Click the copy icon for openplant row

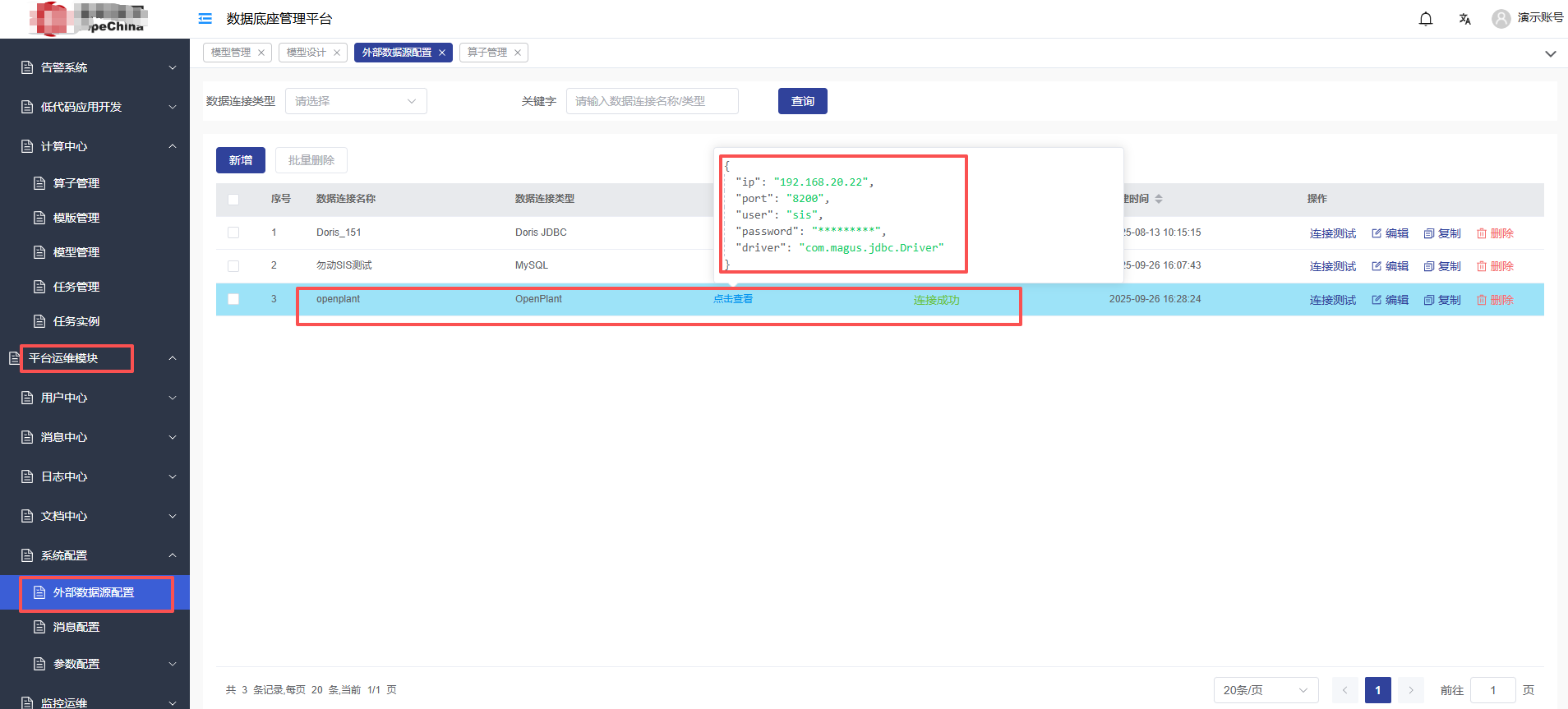pyautogui.click(x=1429, y=300)
